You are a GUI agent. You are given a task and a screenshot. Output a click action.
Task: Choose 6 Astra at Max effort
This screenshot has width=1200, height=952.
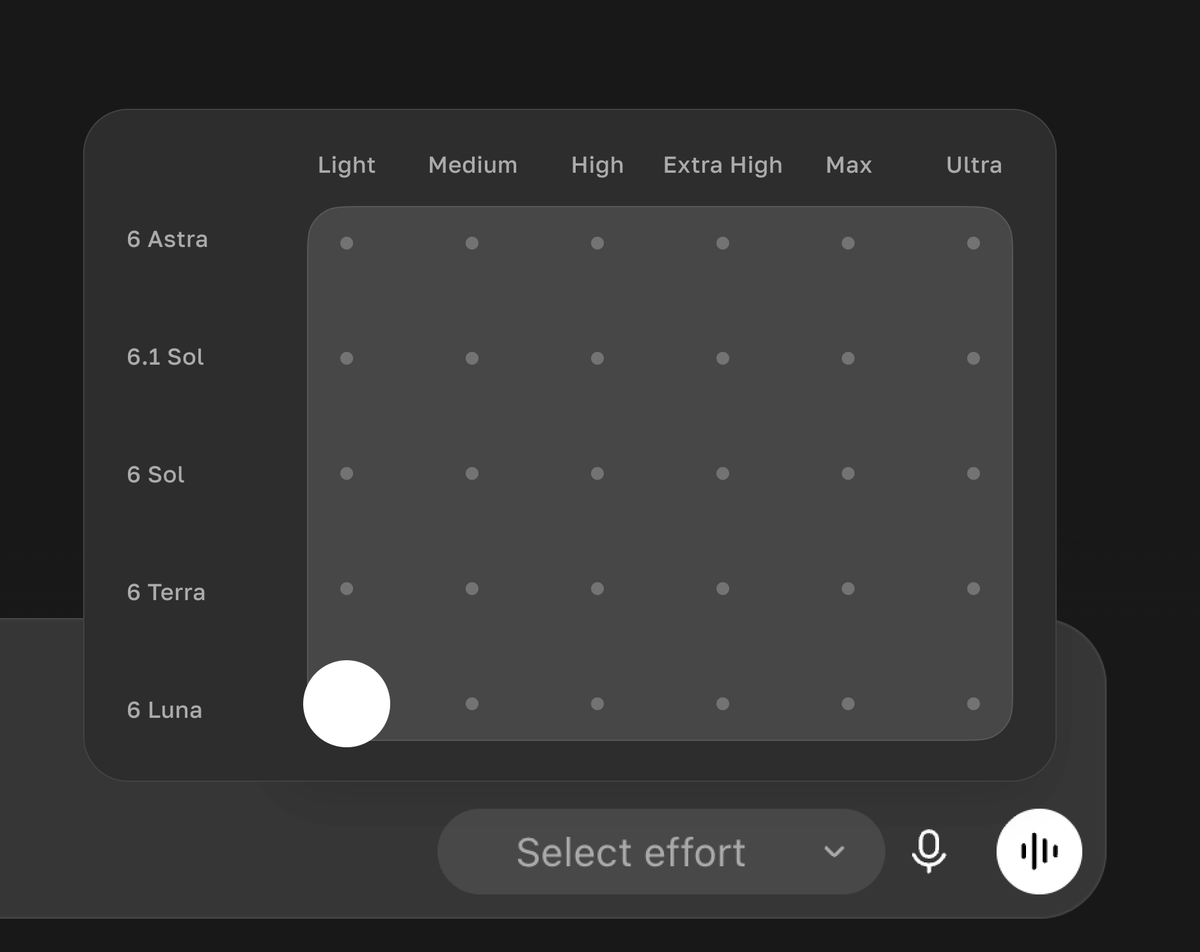(x=848, y=243)
